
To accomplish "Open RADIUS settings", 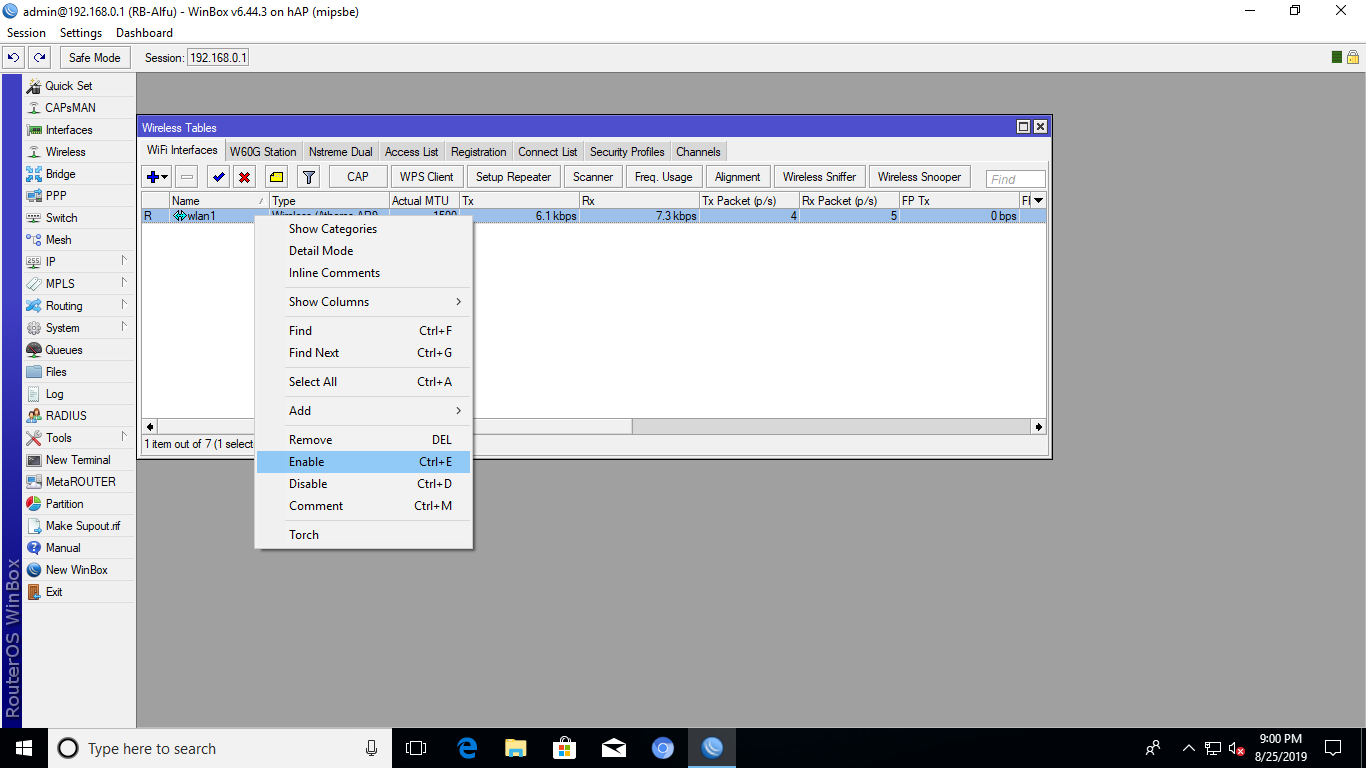I will coord(78,416).
